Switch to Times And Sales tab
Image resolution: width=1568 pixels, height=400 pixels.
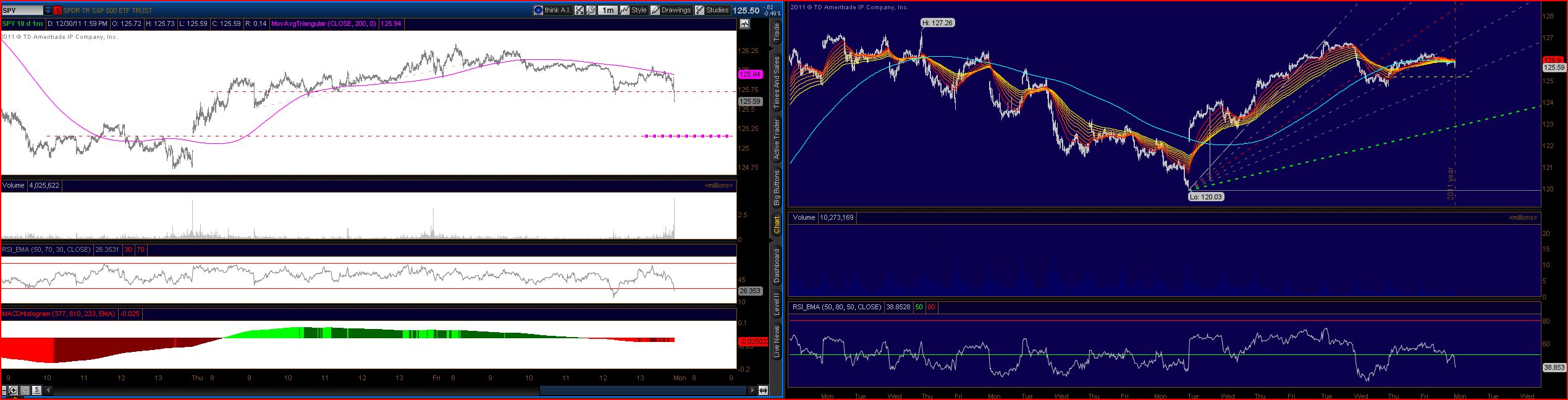click(x=777, y=83)
